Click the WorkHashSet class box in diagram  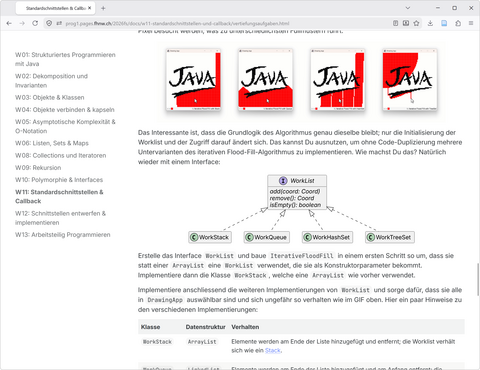(x=327, y=237)
